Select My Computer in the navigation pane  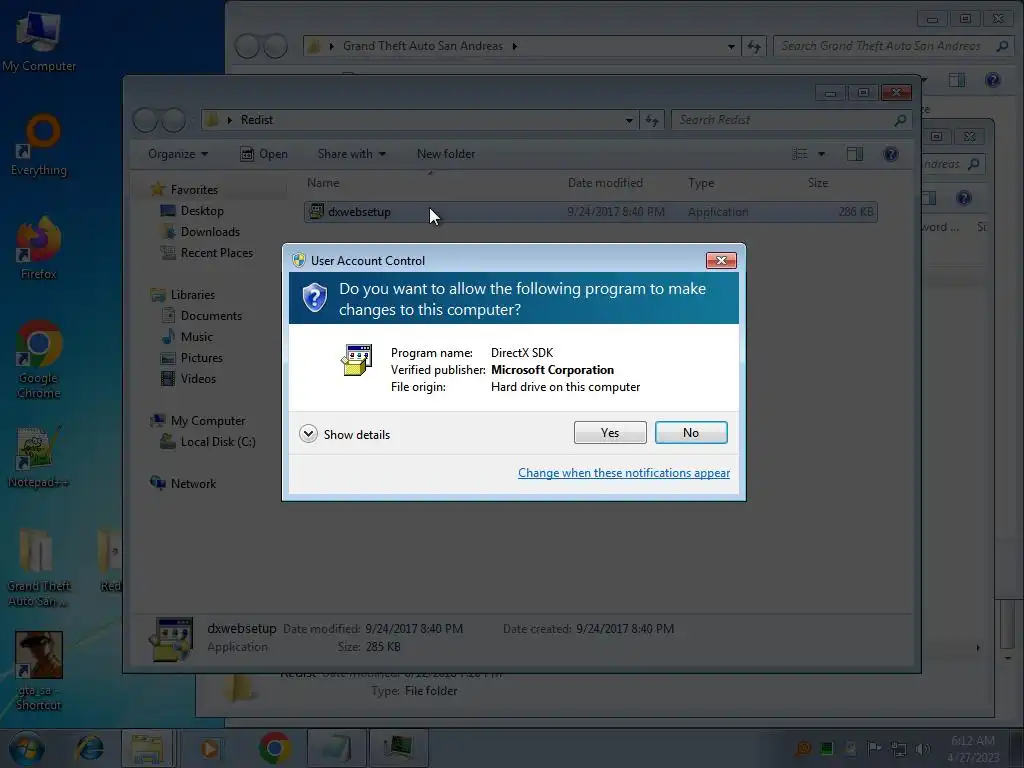pyautogui.click(x=208, y=421)
